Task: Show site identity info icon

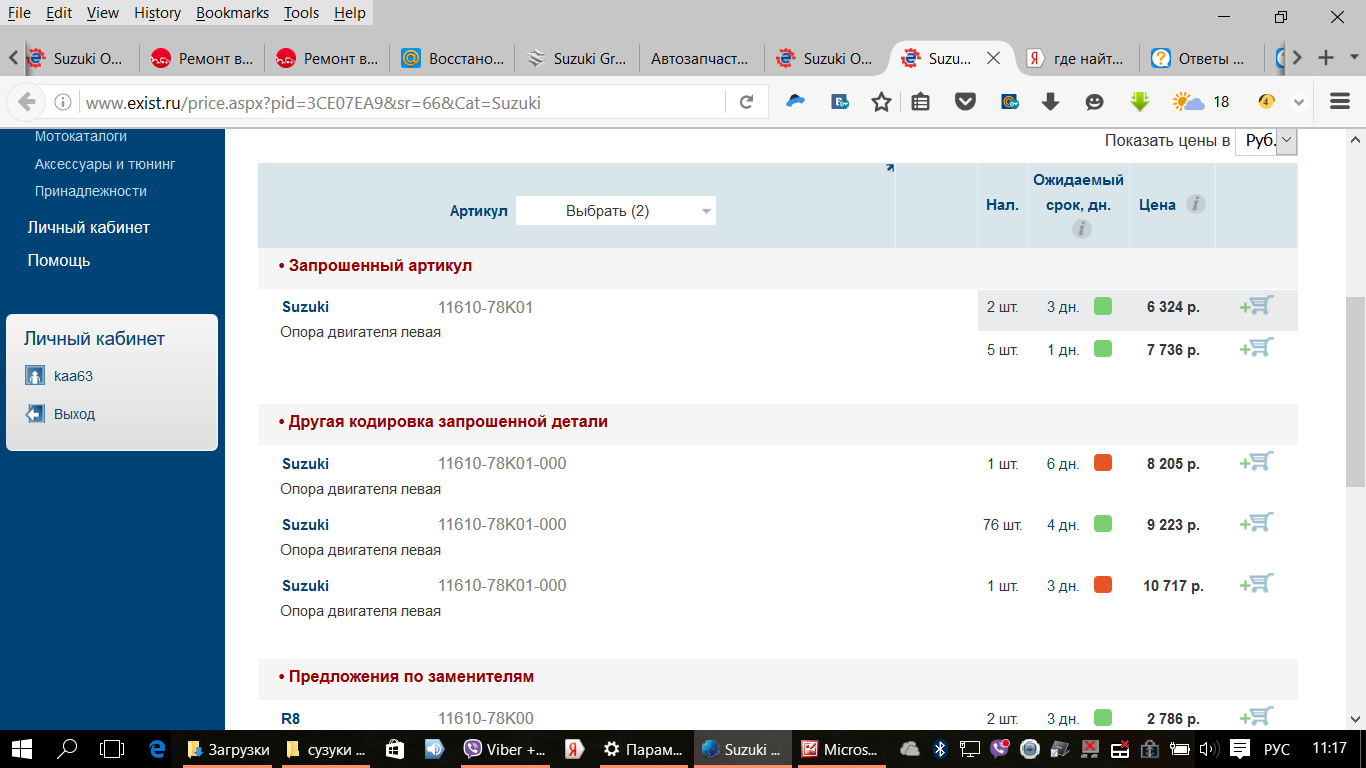Action: [x=63, y=102]
